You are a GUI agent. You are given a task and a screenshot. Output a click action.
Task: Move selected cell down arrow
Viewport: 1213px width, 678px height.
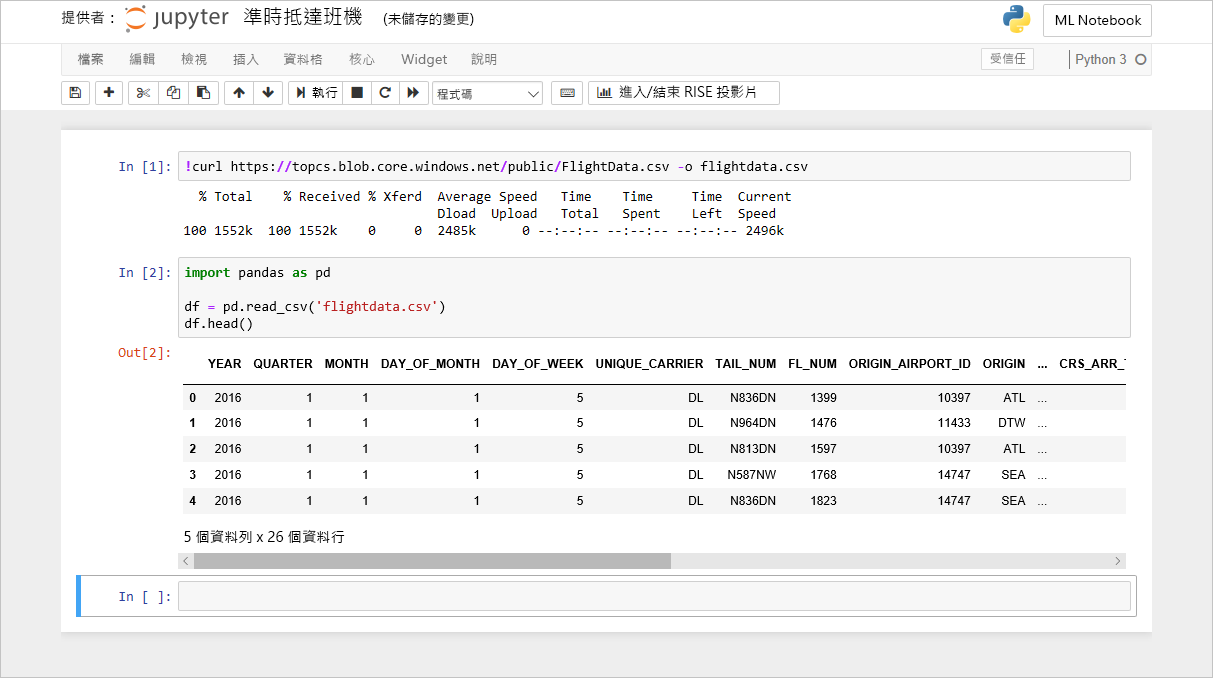pos(267,93)
